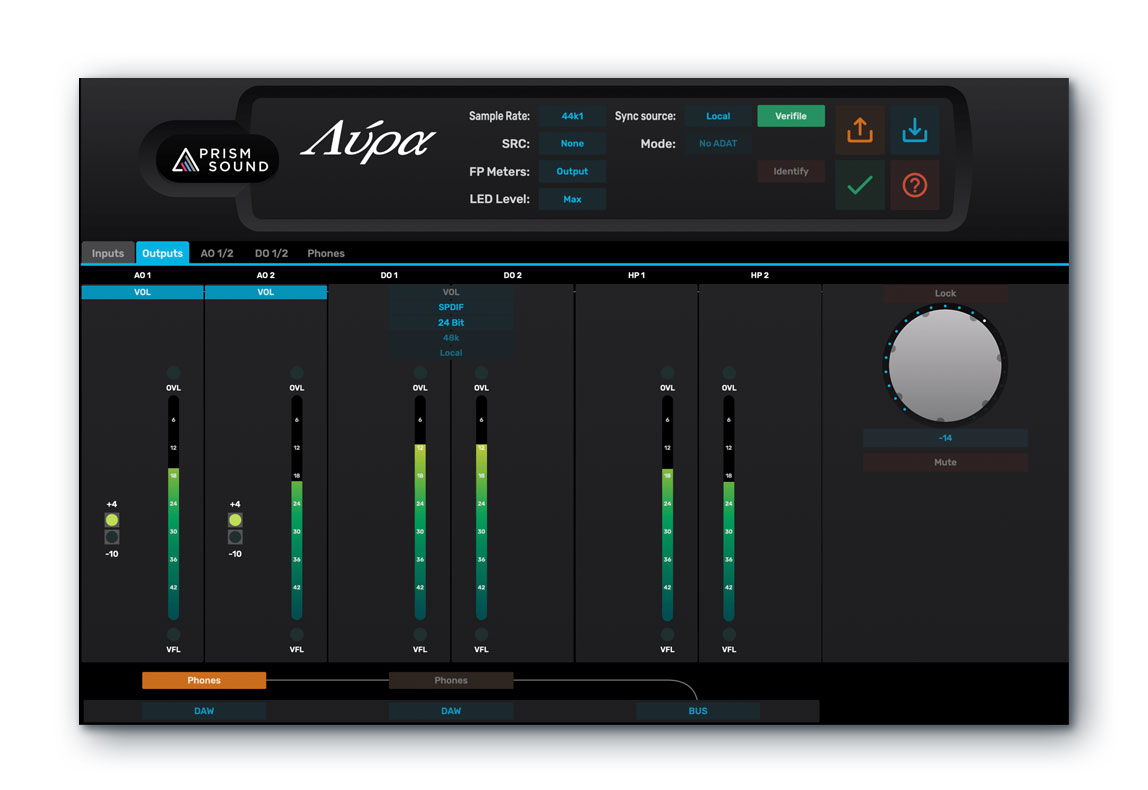This screenshot has height=790, width=1148.
Task: Select the -10 level LED on AO 1
Action: (x=112, y=537)
